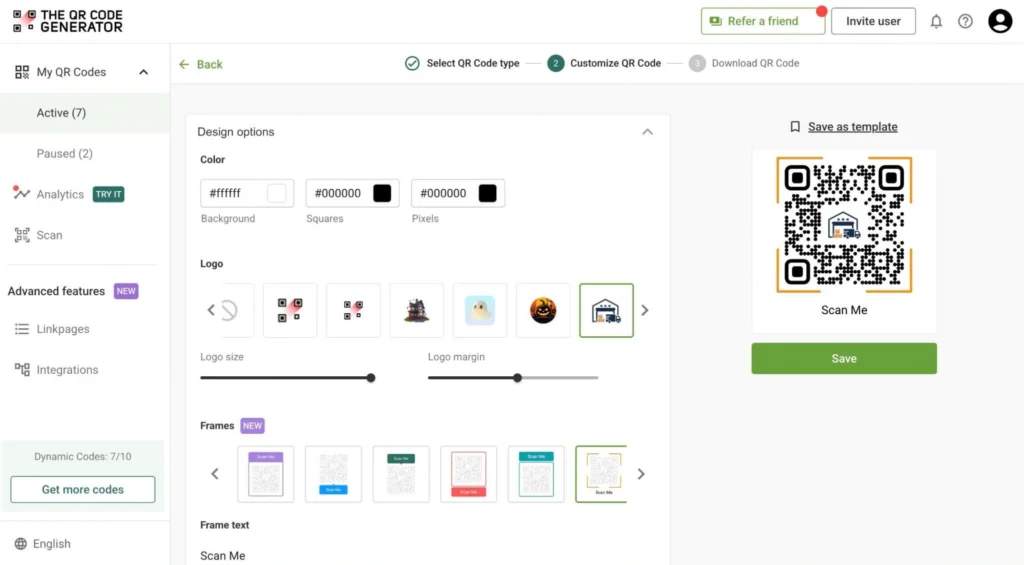The height and width of the screenshot is (565, 1024).
Task: Click the Scan icon in sidebar
Action: click(22, 235)
